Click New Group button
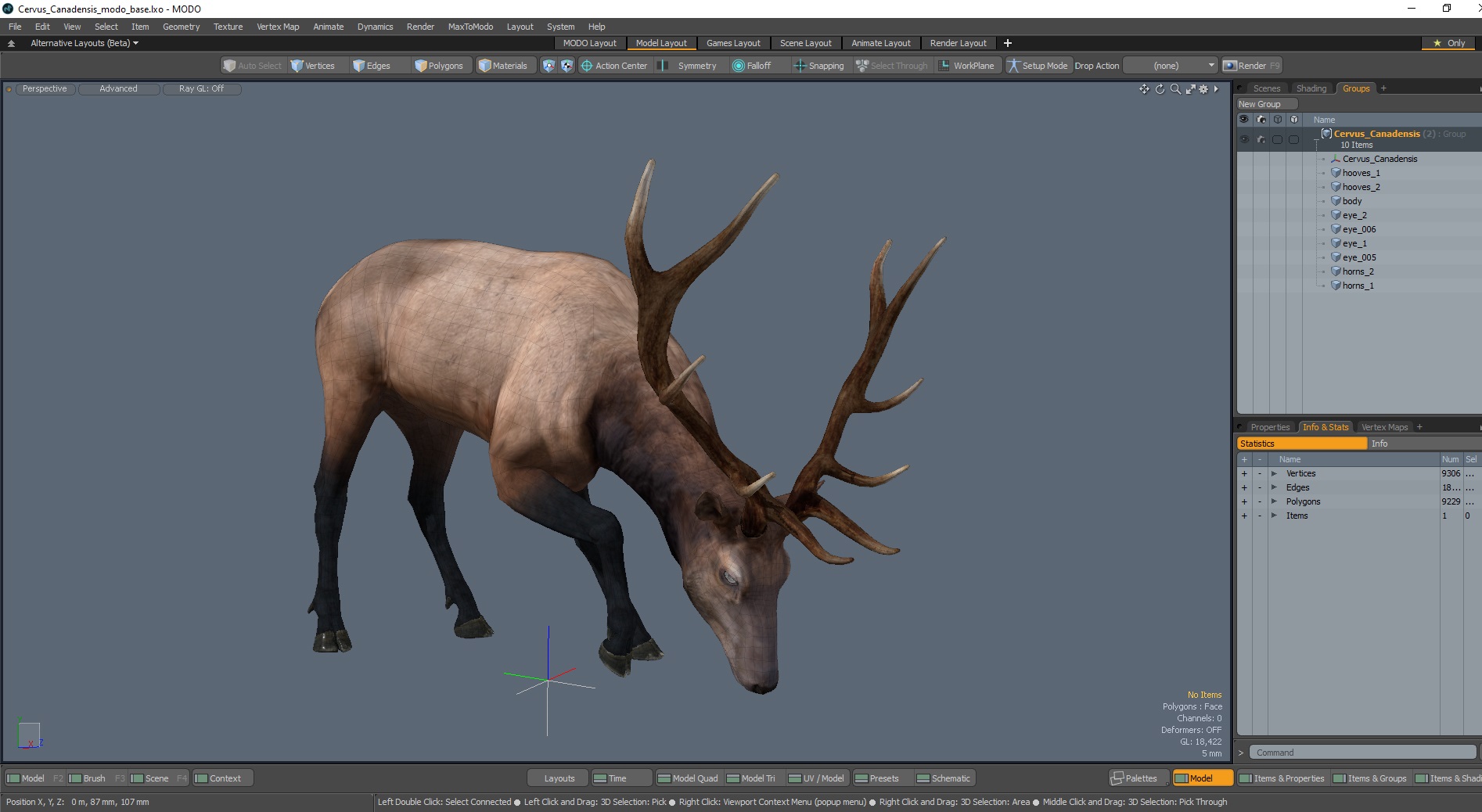The width and height of the screenshot is (1482, 812). 1266,104
